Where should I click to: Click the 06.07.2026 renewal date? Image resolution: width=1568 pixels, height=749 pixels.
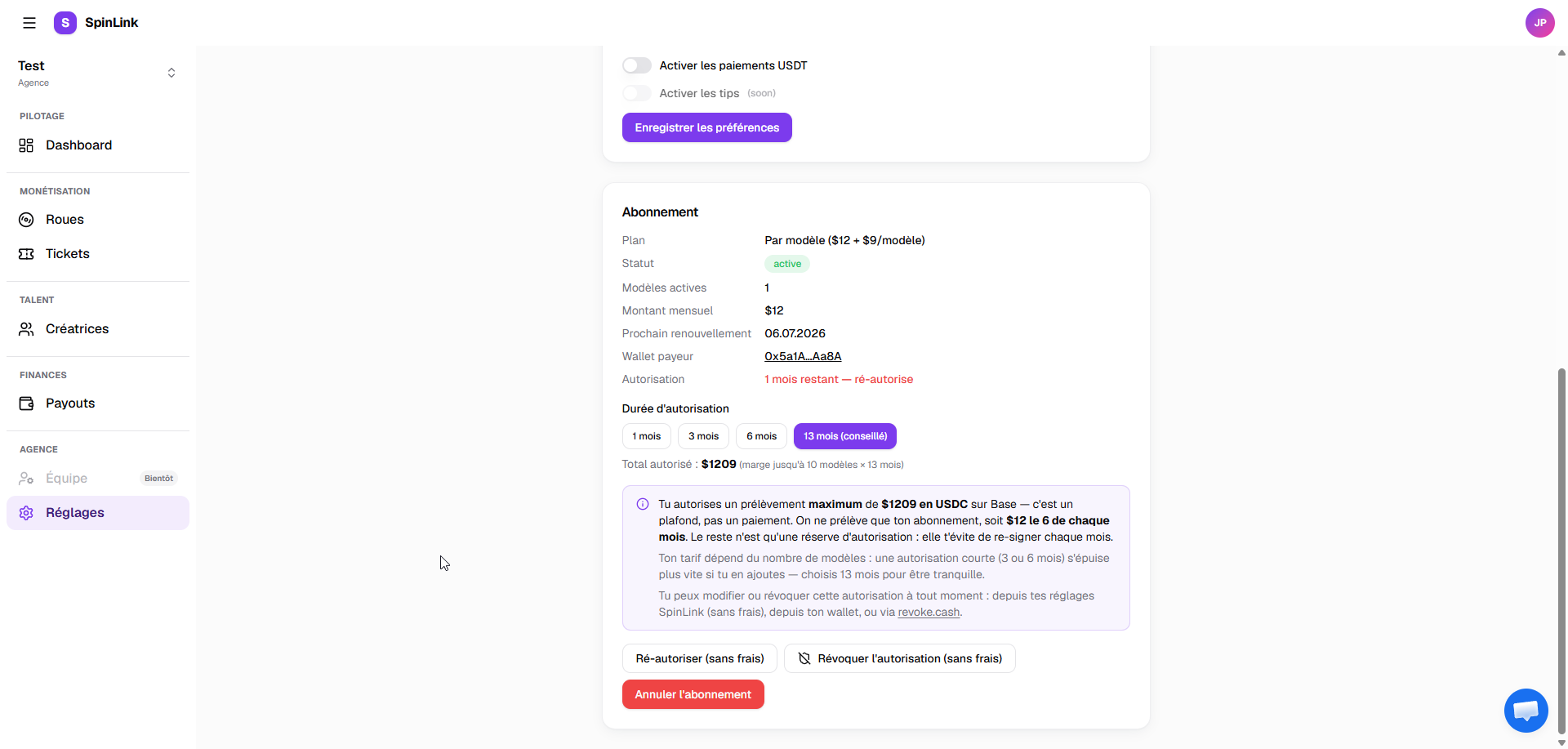tap(795, 333)
